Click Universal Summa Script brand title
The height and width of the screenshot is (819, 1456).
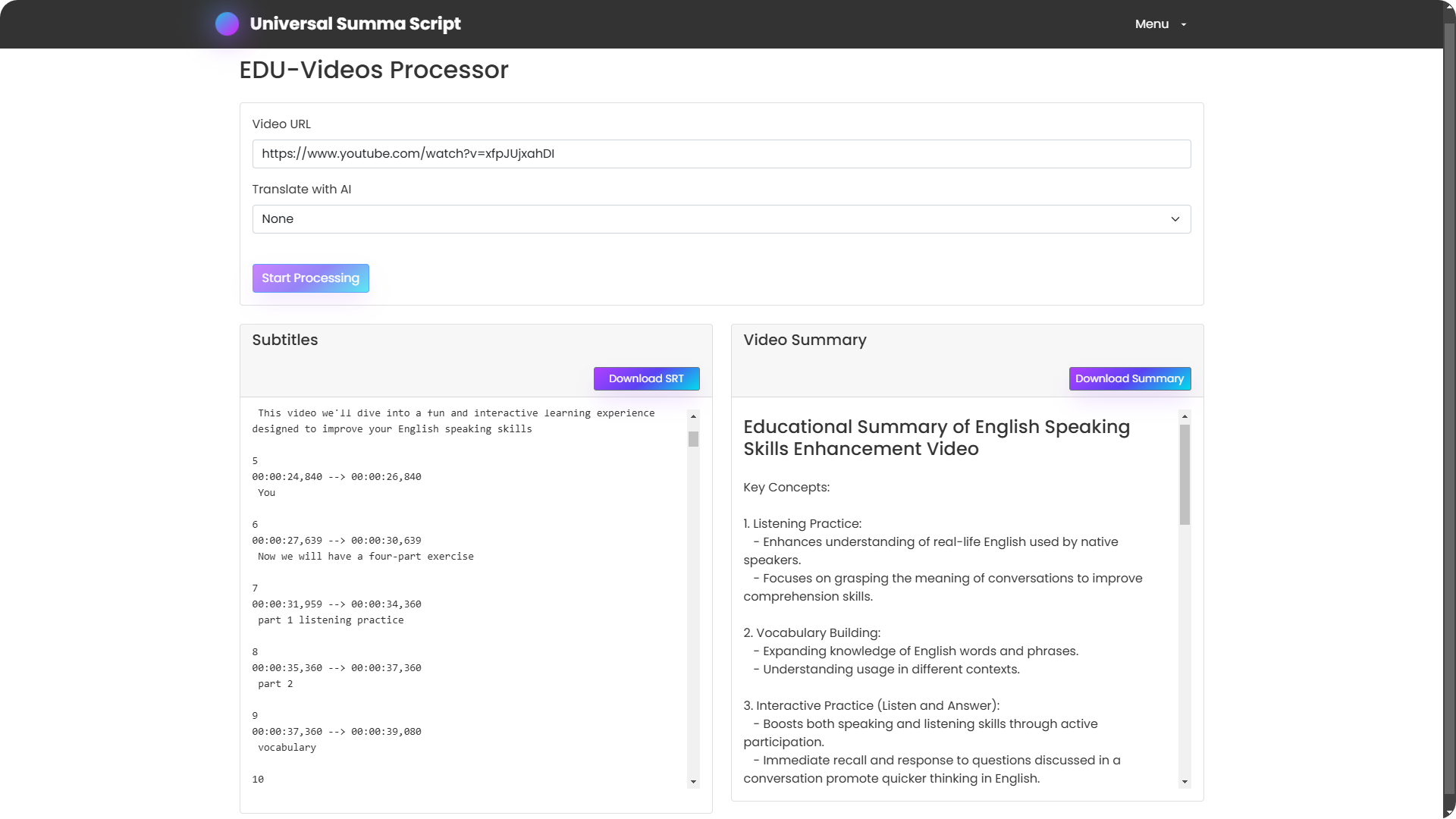click(x=355, y=24)
